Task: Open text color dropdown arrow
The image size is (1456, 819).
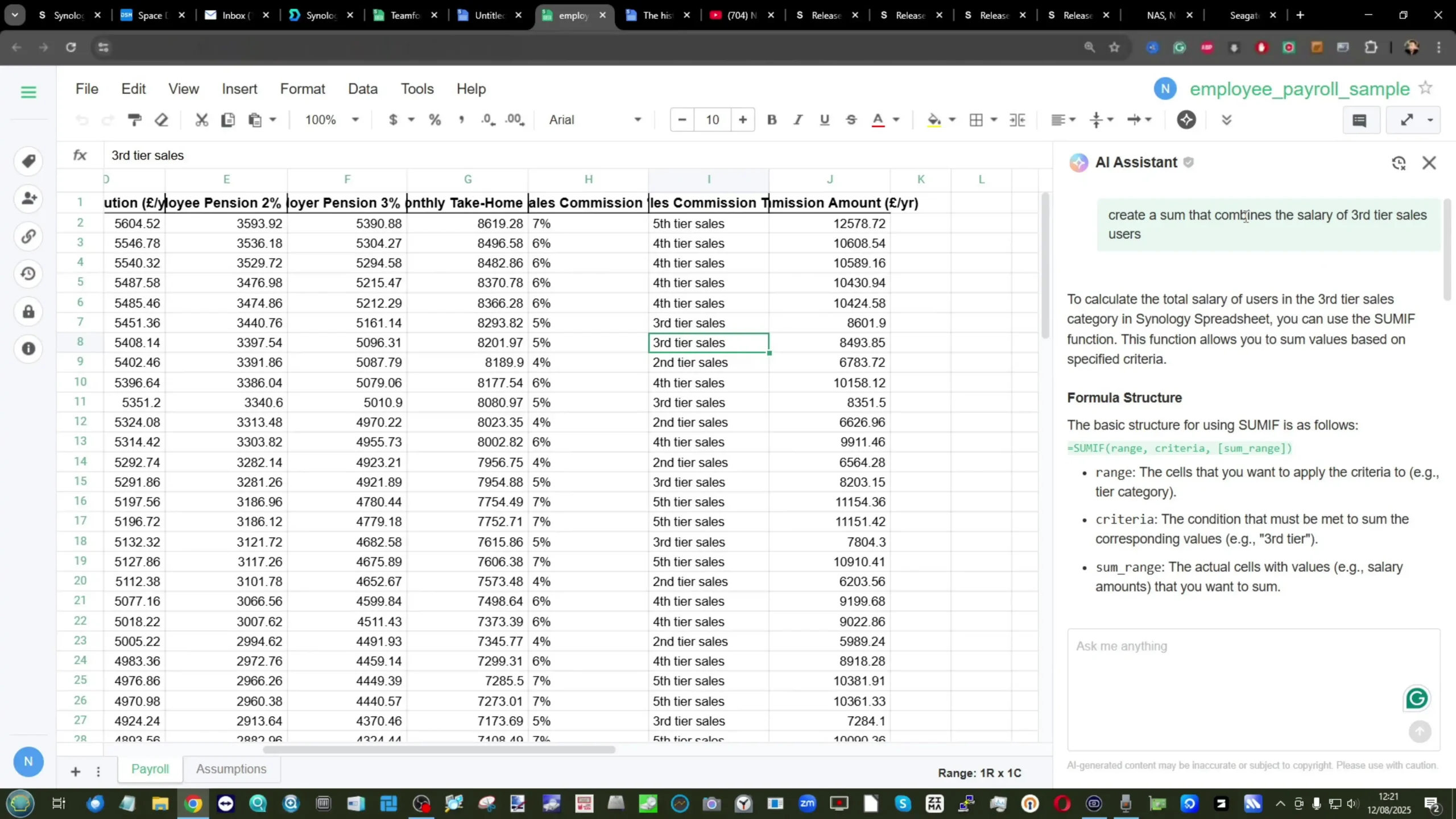Action: point(896,119)
